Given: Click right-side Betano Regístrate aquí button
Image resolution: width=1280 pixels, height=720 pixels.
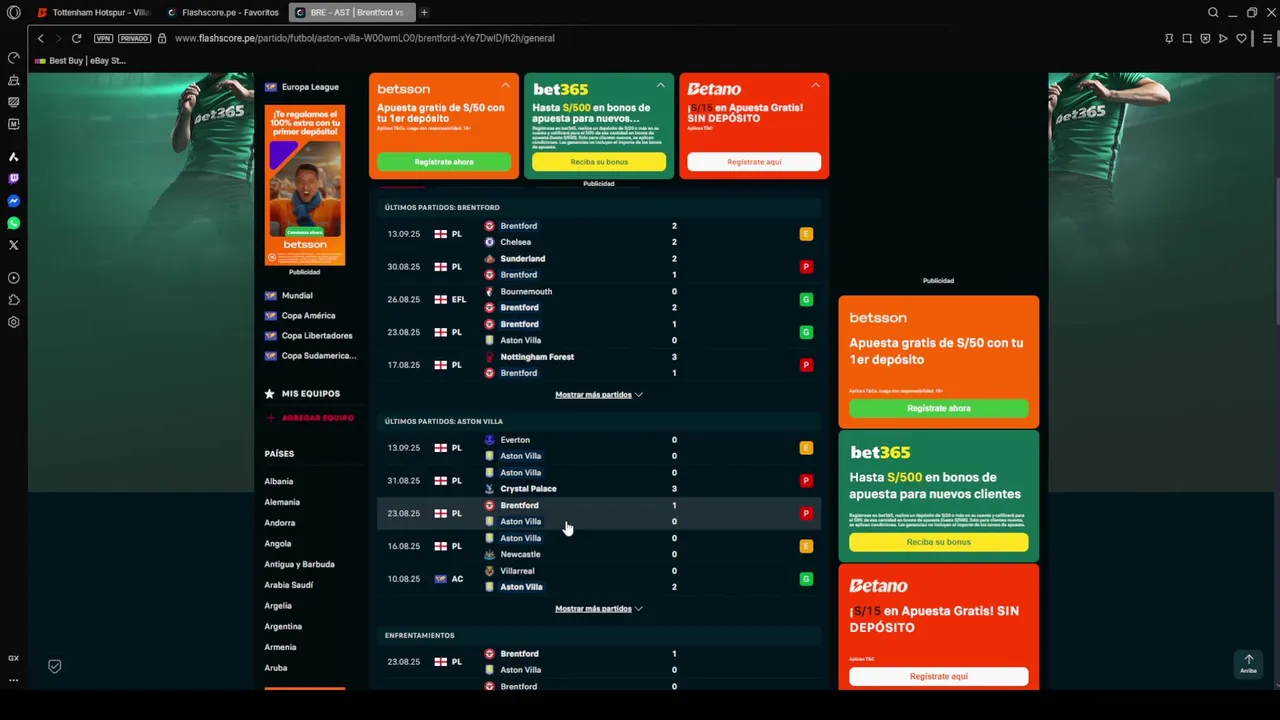Looking at the screenshot, I should pos(939,676).
